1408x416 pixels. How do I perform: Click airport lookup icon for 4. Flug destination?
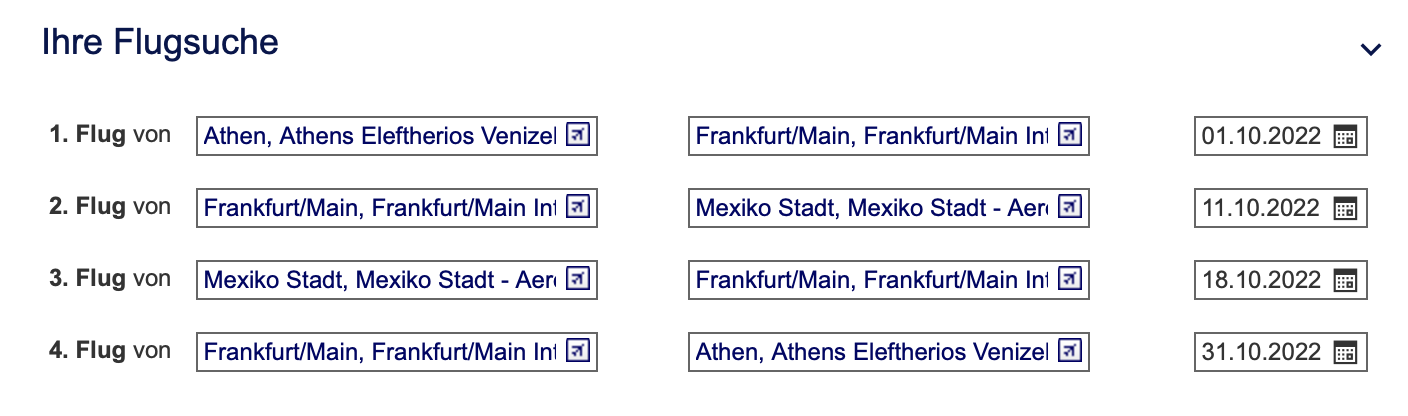(1070, 351)
